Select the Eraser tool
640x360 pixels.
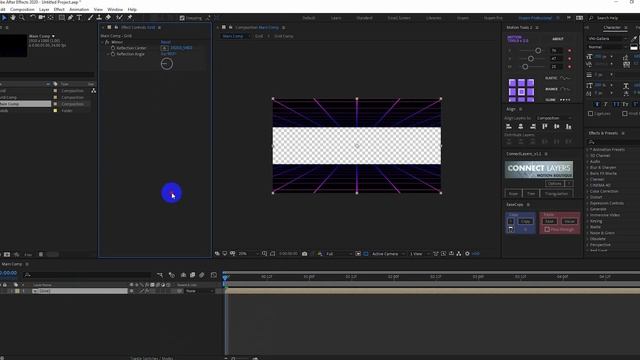[108, 18]
